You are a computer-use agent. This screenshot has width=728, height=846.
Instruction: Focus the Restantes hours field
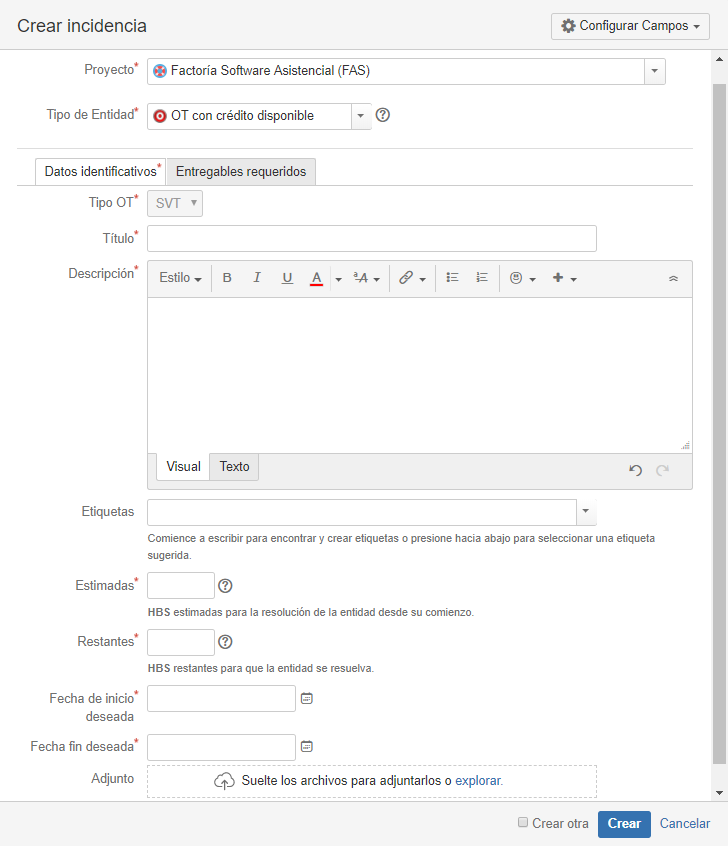[181, 642]
